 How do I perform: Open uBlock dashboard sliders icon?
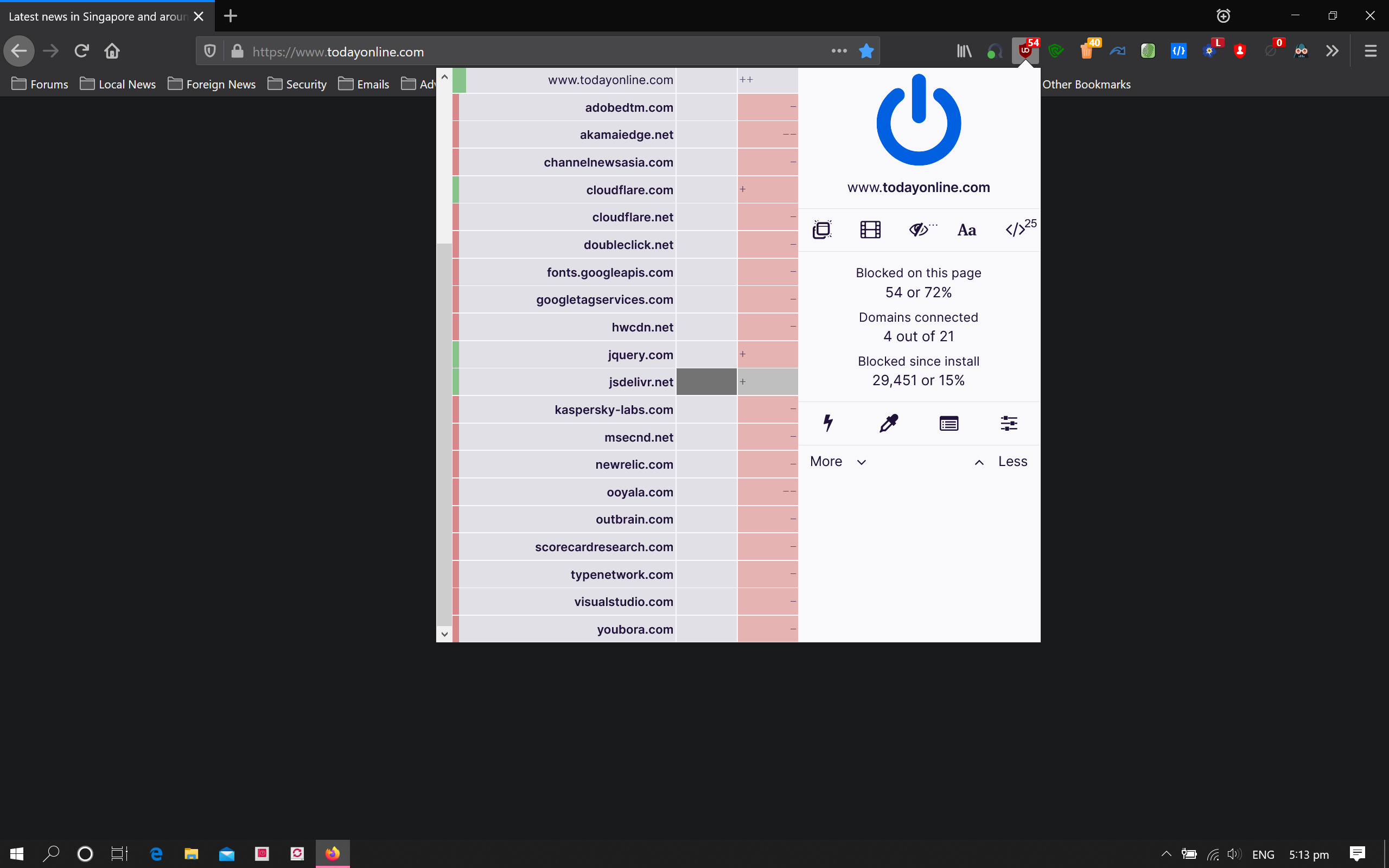(x=1009, y=423)
